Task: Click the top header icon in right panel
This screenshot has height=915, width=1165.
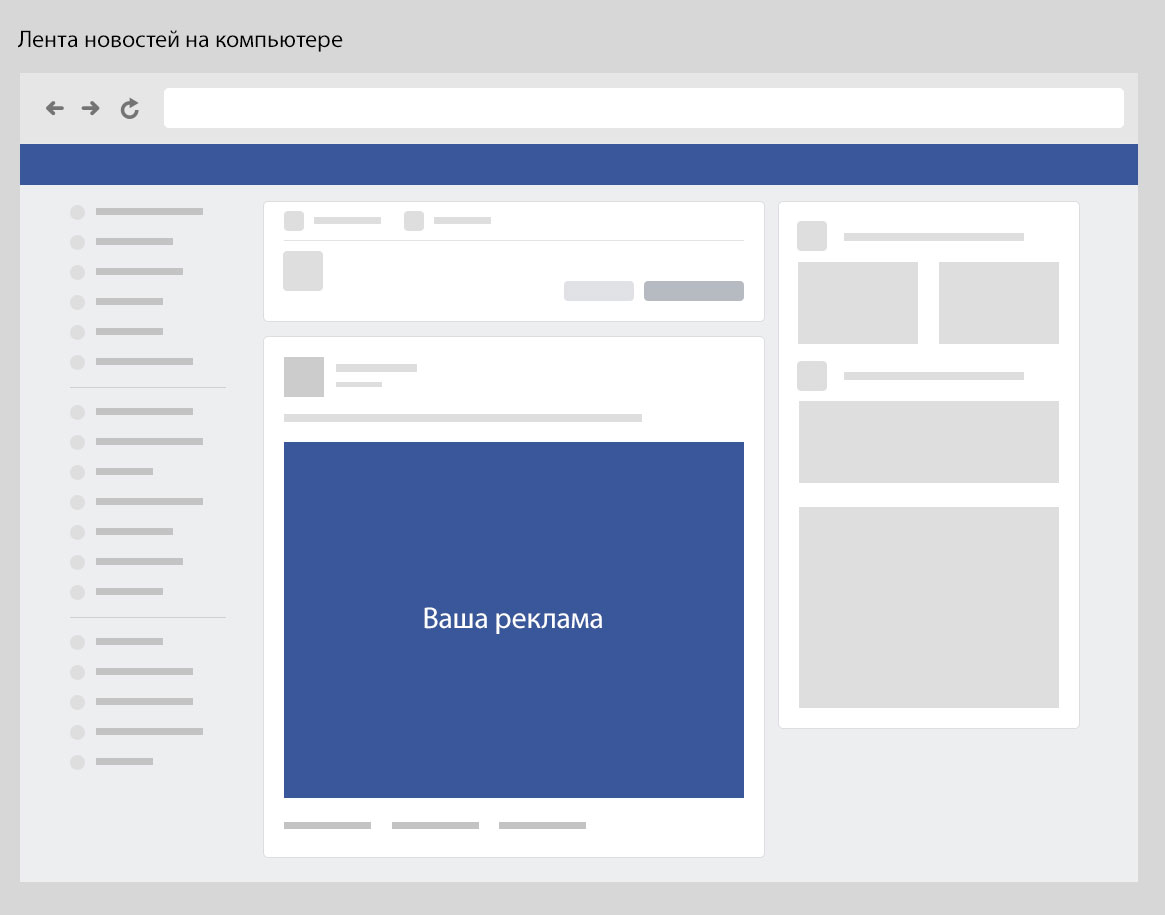Action: click(812, 237)
